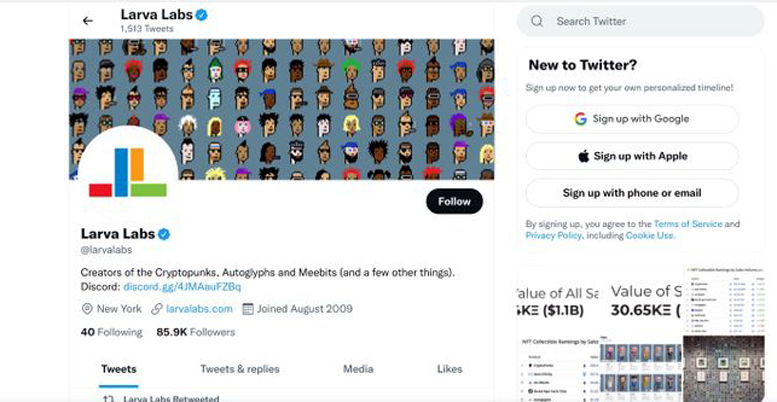Open the Terms of Service link
777x402 pixels.
click(x=688, y=224)
